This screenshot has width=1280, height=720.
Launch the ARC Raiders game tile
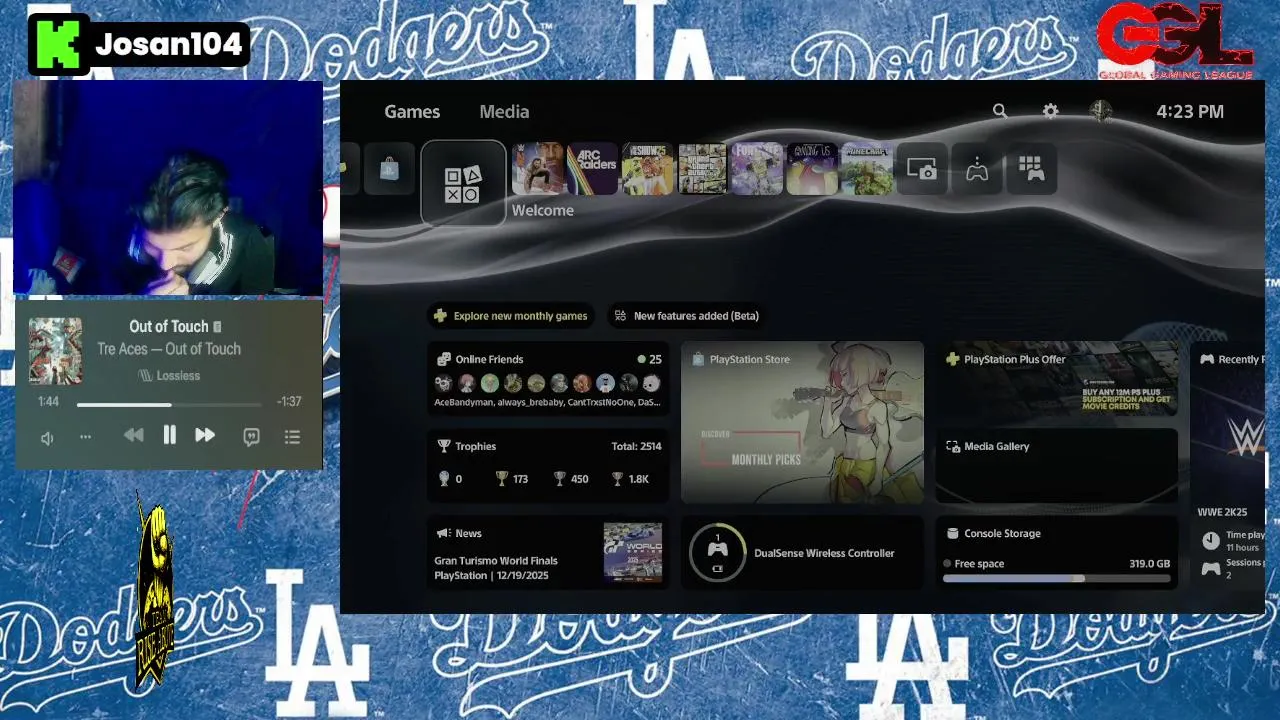coord(592,169)
